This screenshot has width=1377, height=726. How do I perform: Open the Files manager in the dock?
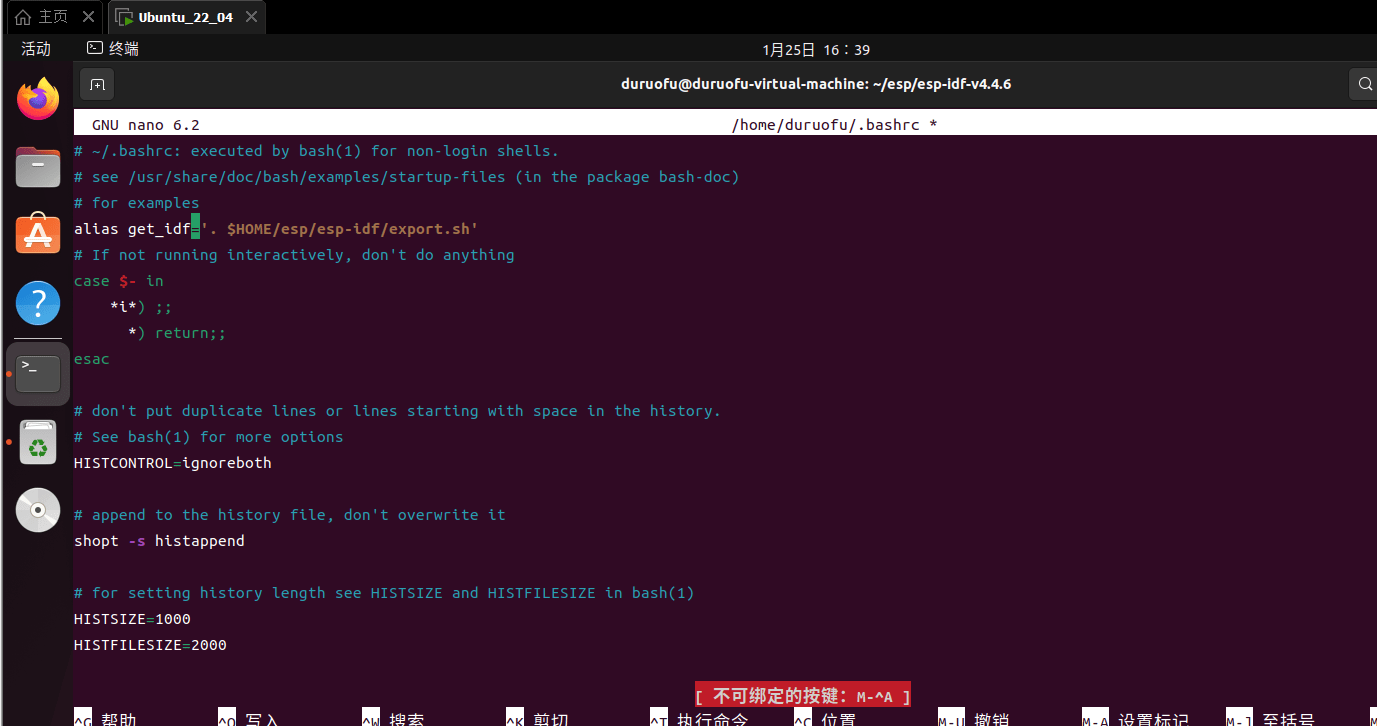click(x=38, y=166)
